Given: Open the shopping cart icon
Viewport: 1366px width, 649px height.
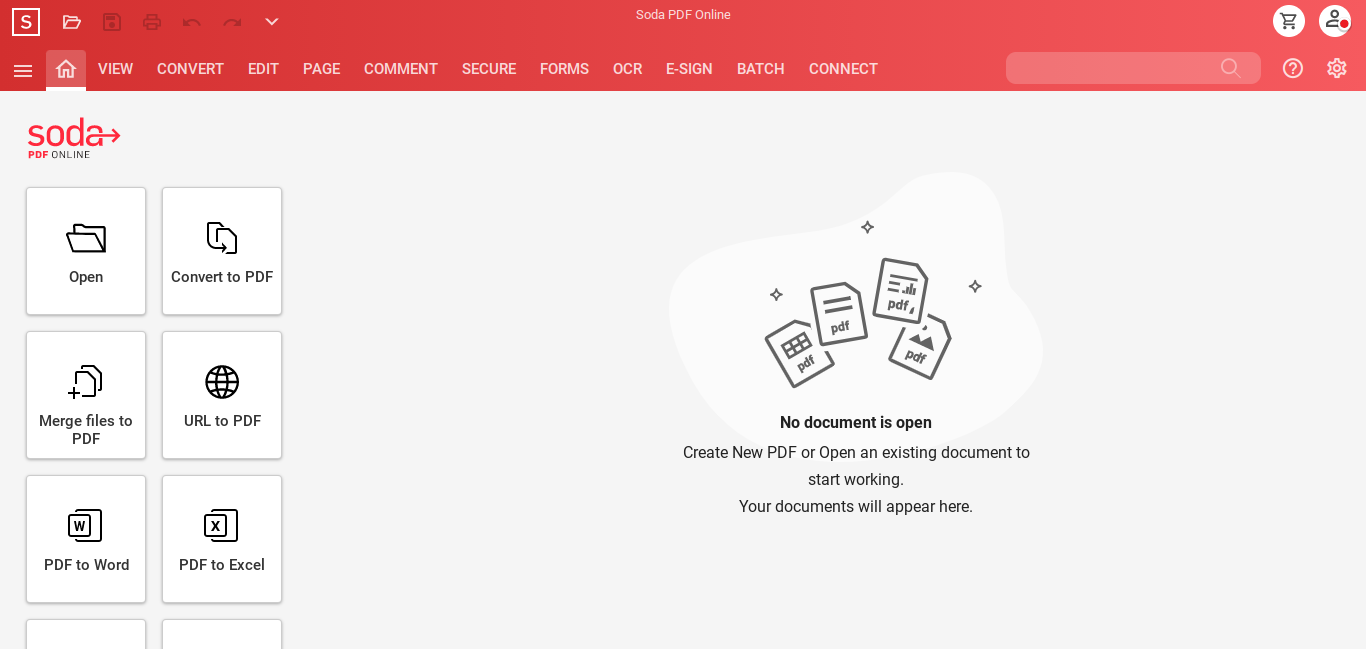Looking at the screenshot, I should point(1289,21).
